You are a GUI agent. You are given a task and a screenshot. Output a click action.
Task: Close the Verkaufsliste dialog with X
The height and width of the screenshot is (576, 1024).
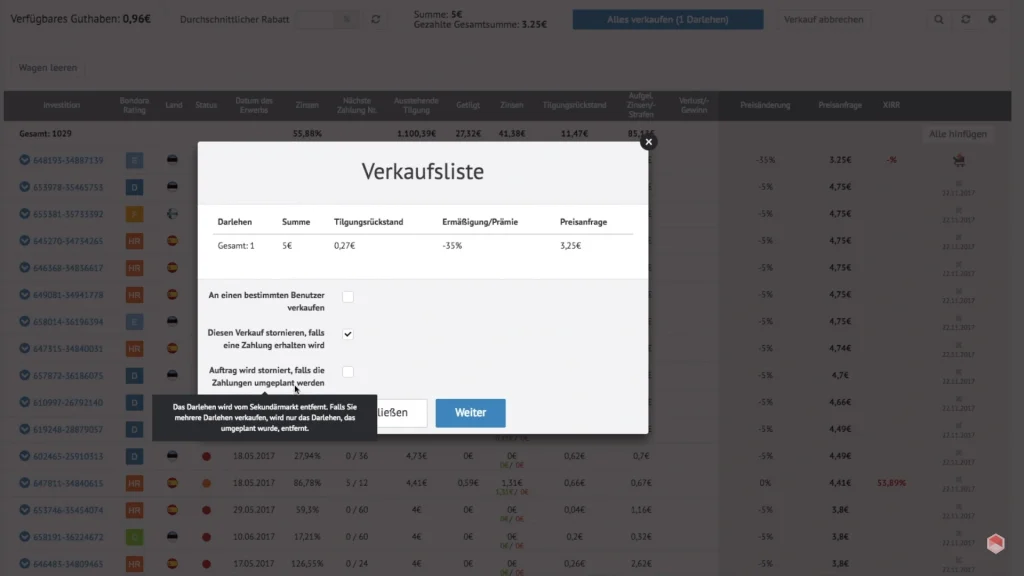[x=648, y=142]
